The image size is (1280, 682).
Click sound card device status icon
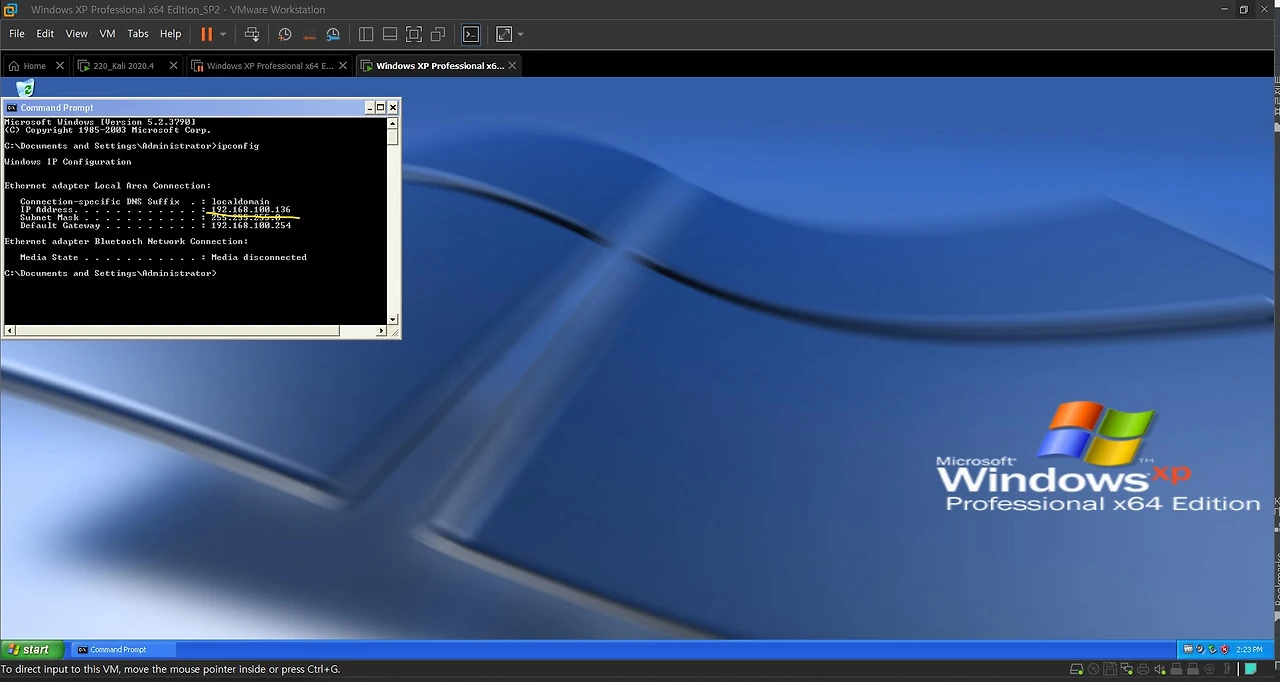coord(1160,669)
